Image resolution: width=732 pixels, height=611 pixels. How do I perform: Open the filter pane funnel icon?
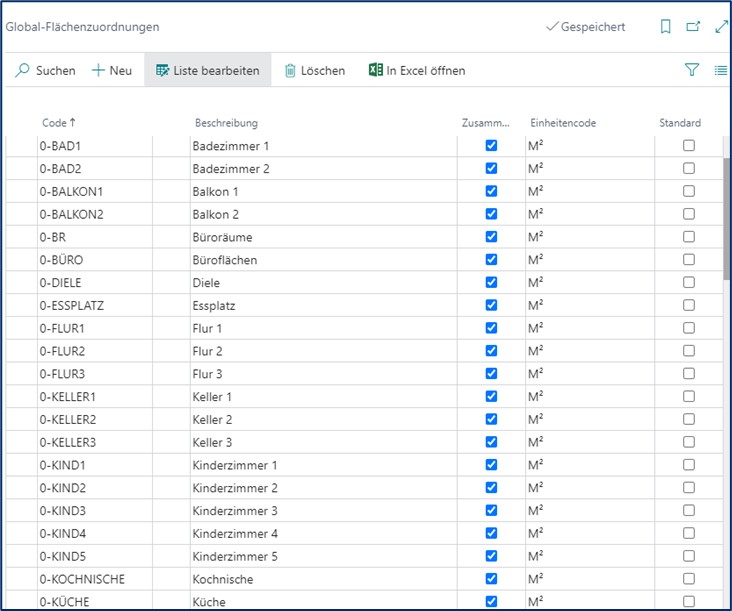(x=691, y=70)
